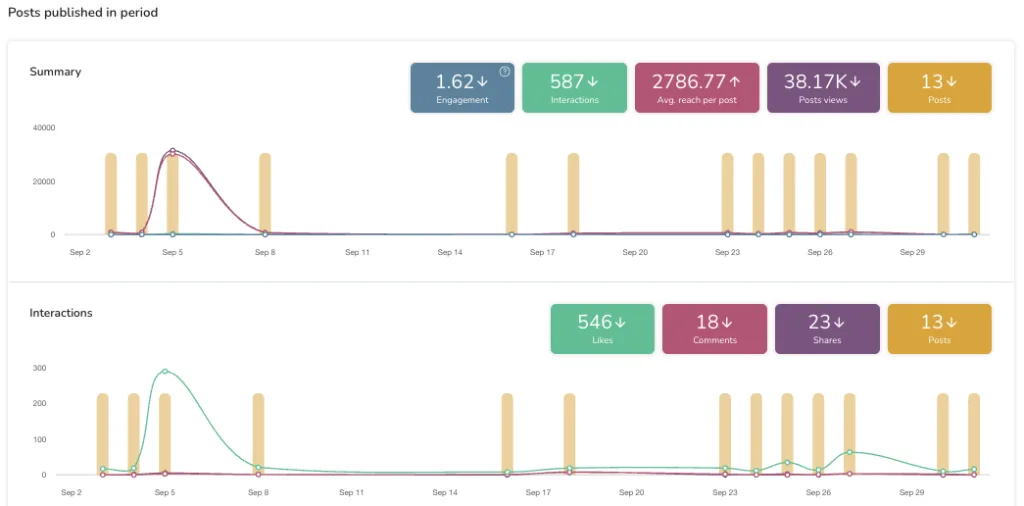The width and height of the screenshot is (1024, 506).
Task: Toggle the Posts views metric card
Action: coord(822,88)
